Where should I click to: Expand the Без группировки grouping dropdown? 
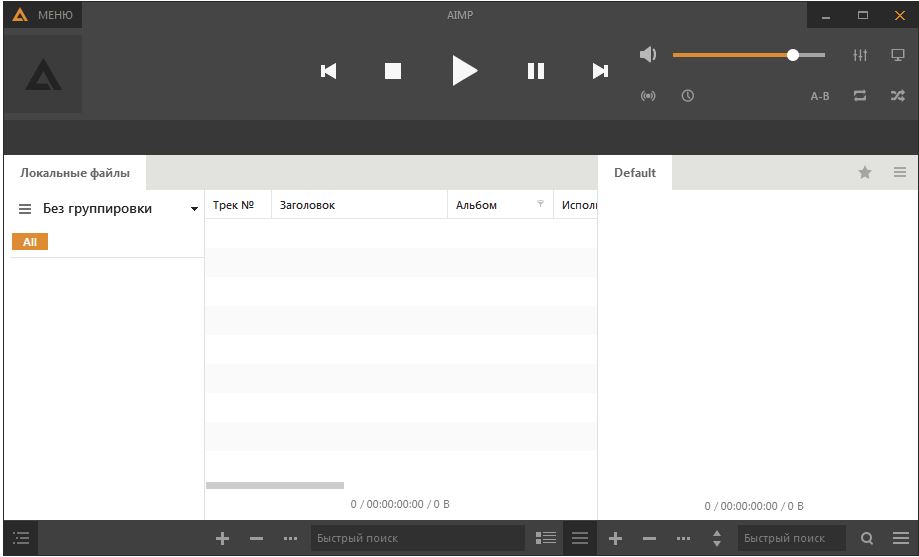tap(194, 209)
